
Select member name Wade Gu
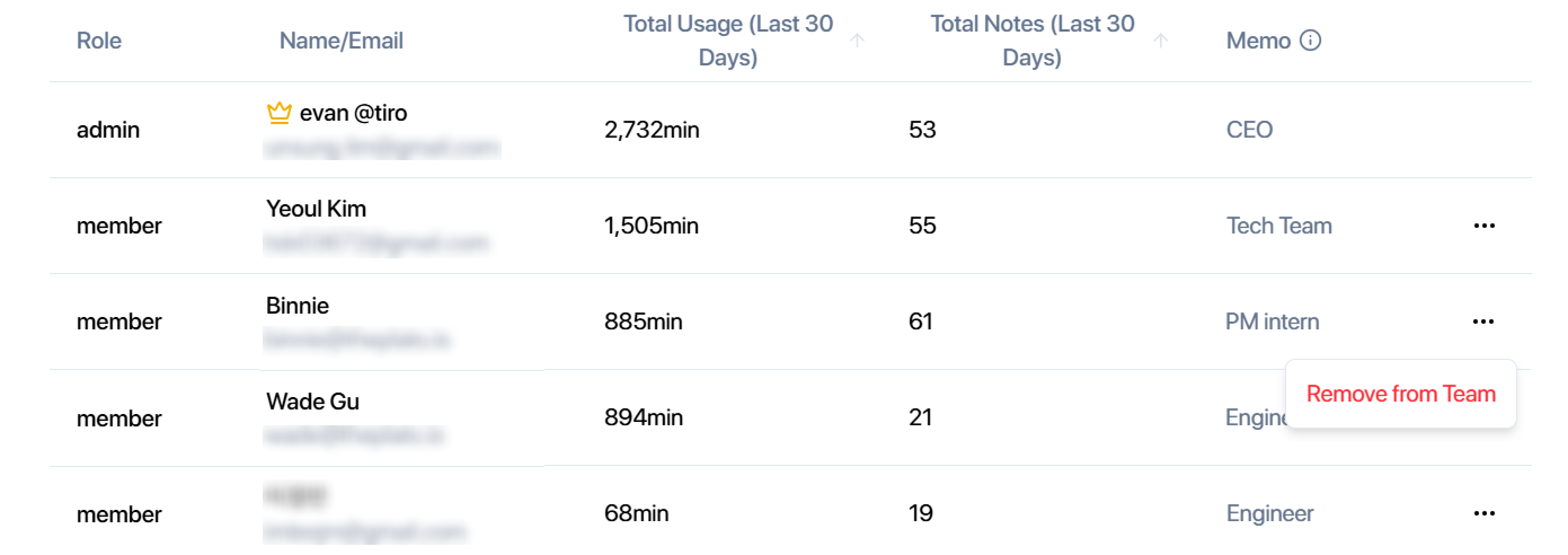click(312, 402)
